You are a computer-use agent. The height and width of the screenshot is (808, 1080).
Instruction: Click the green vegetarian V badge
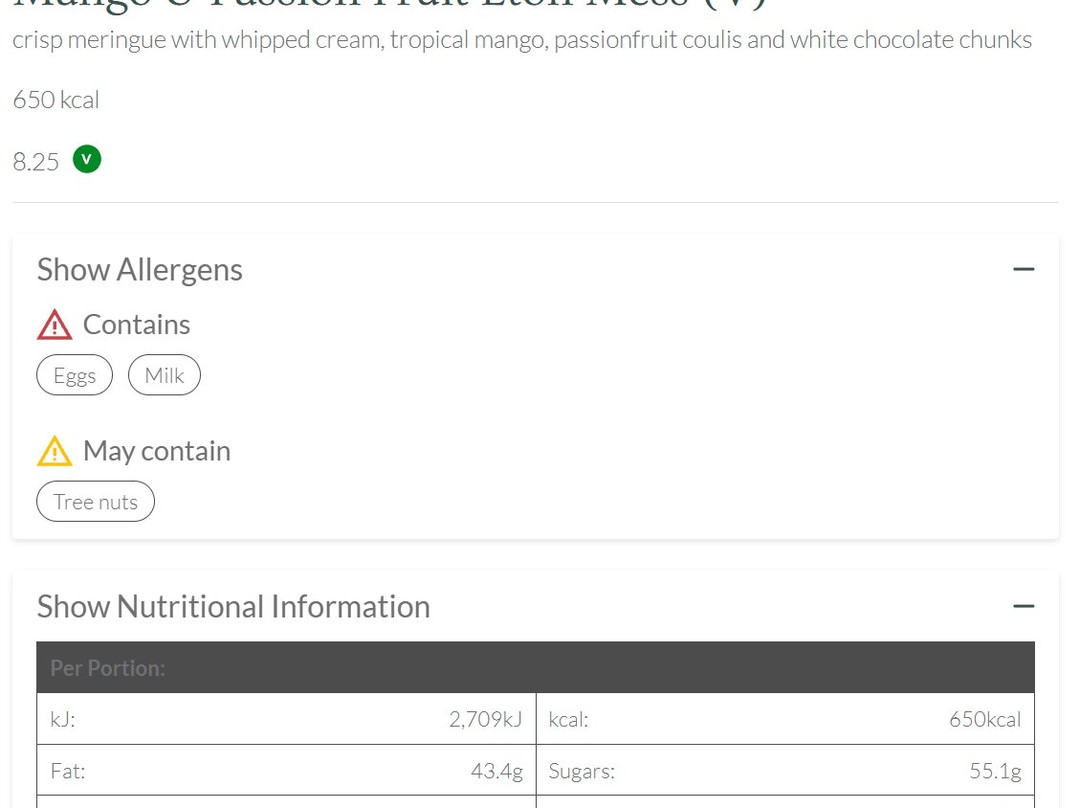point(87,159)
